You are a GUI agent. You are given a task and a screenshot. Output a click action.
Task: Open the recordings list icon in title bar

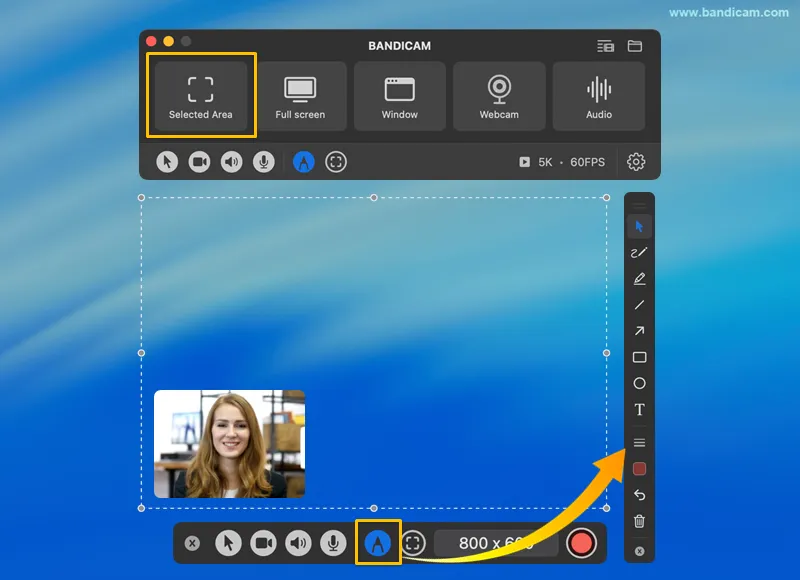pyautogui.click(x=606, y=46)
